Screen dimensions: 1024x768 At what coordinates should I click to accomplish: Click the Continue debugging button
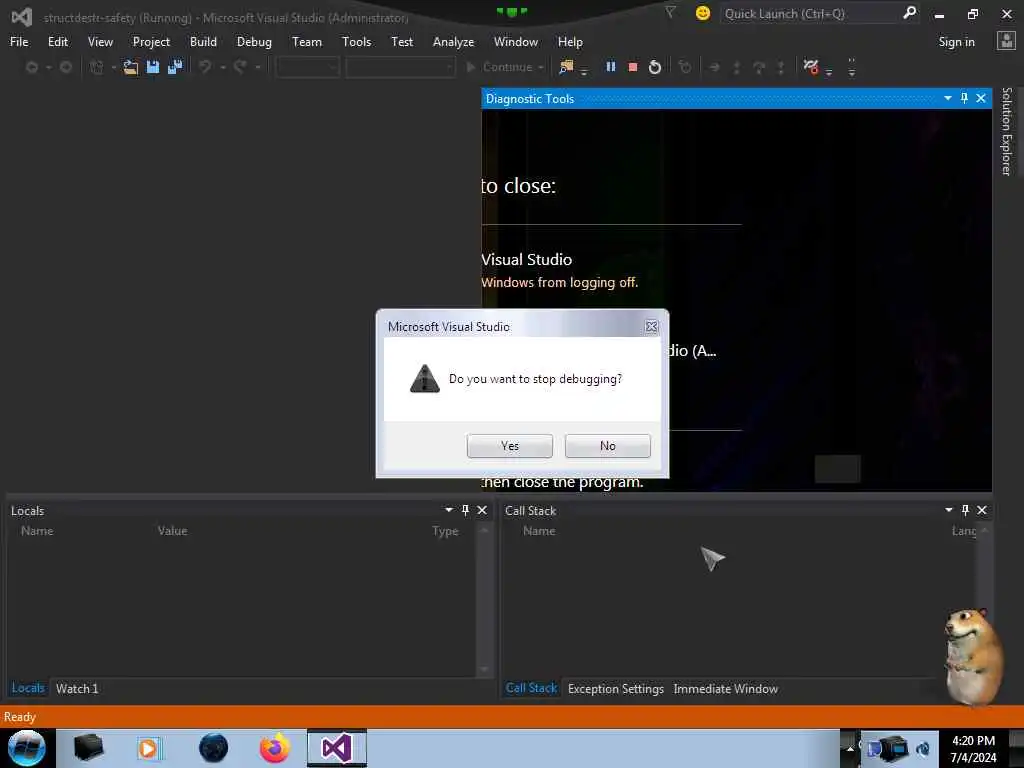(x=499, y=67)
